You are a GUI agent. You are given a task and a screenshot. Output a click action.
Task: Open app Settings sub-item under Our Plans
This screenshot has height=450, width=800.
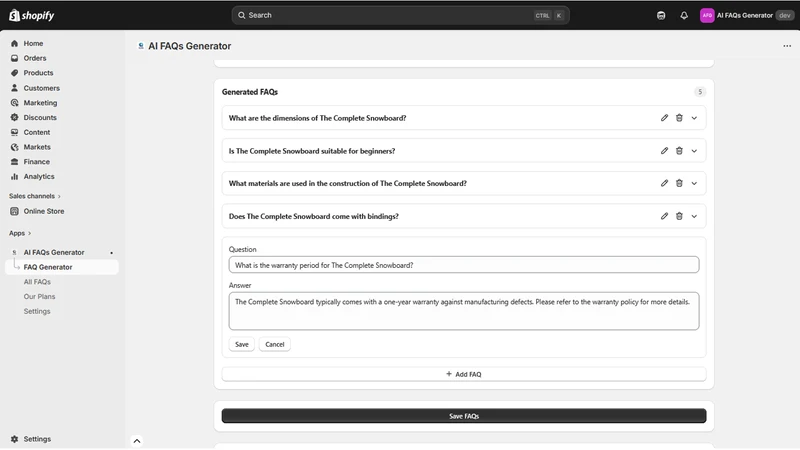(37, 311)
